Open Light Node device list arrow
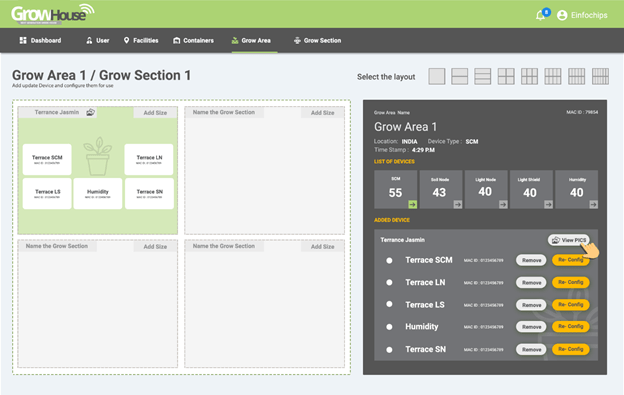 503,204
